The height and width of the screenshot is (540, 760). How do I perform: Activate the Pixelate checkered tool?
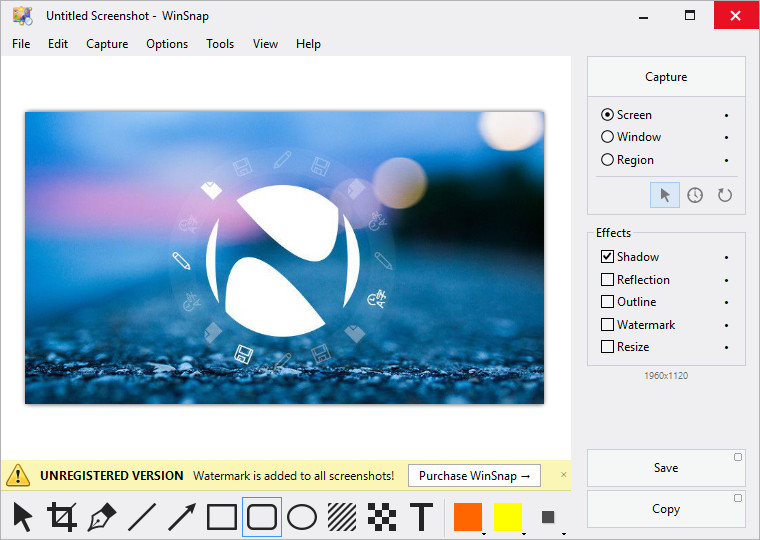click(x=382, y=517)
